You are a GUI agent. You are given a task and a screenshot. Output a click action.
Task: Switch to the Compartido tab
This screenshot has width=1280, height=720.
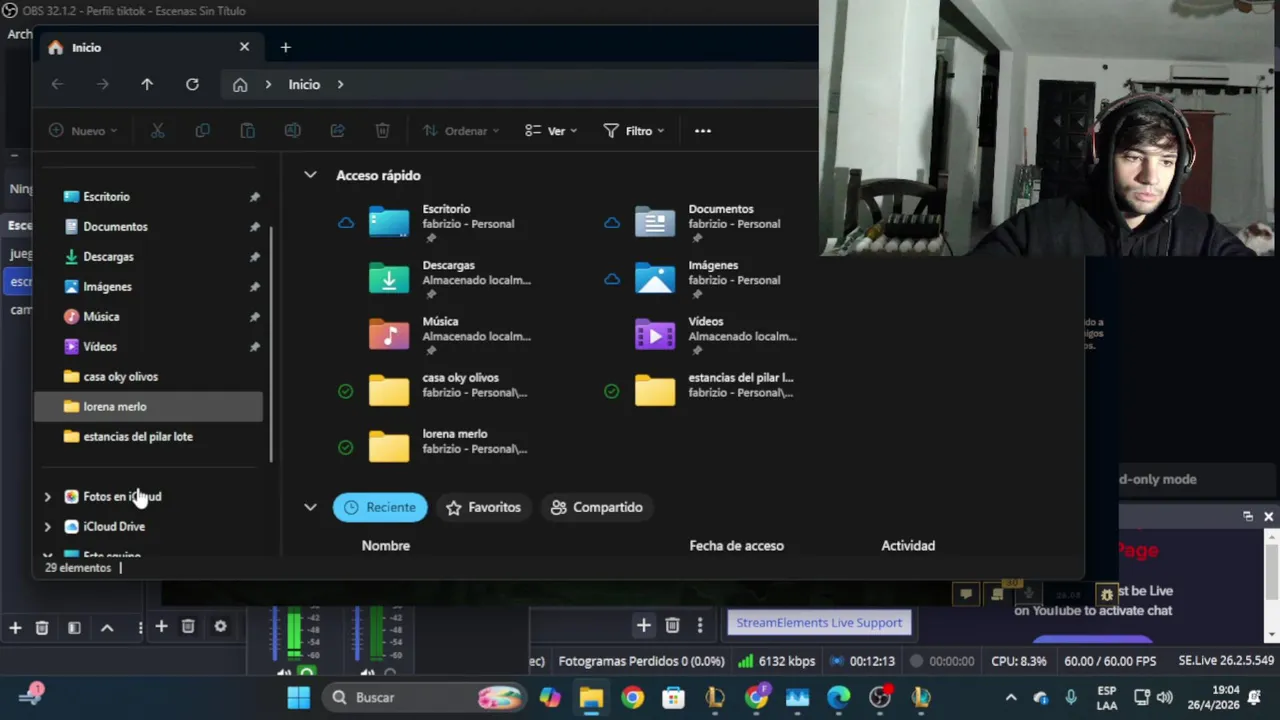[596, 507]
